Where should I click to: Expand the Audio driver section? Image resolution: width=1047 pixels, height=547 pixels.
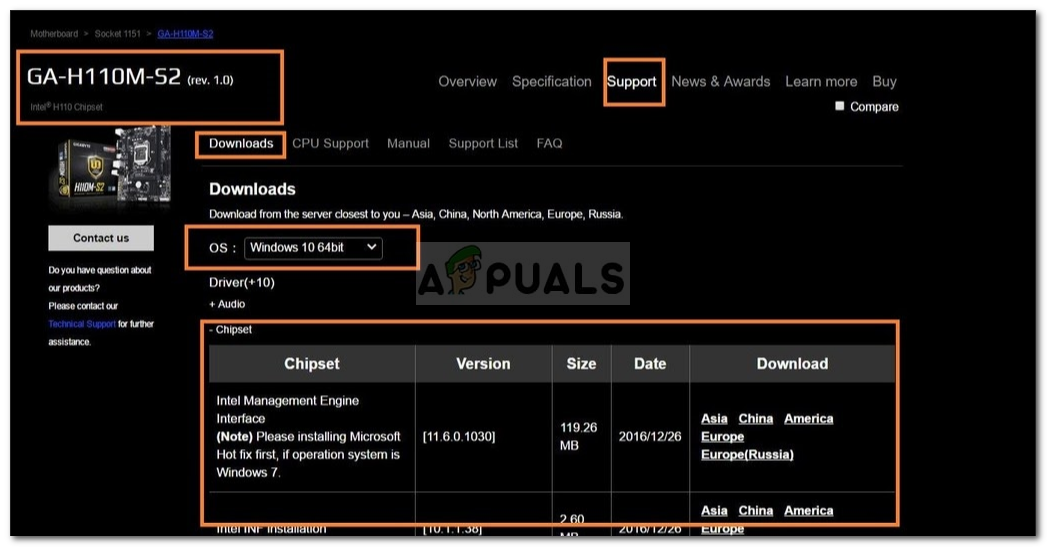coord(227,304)
